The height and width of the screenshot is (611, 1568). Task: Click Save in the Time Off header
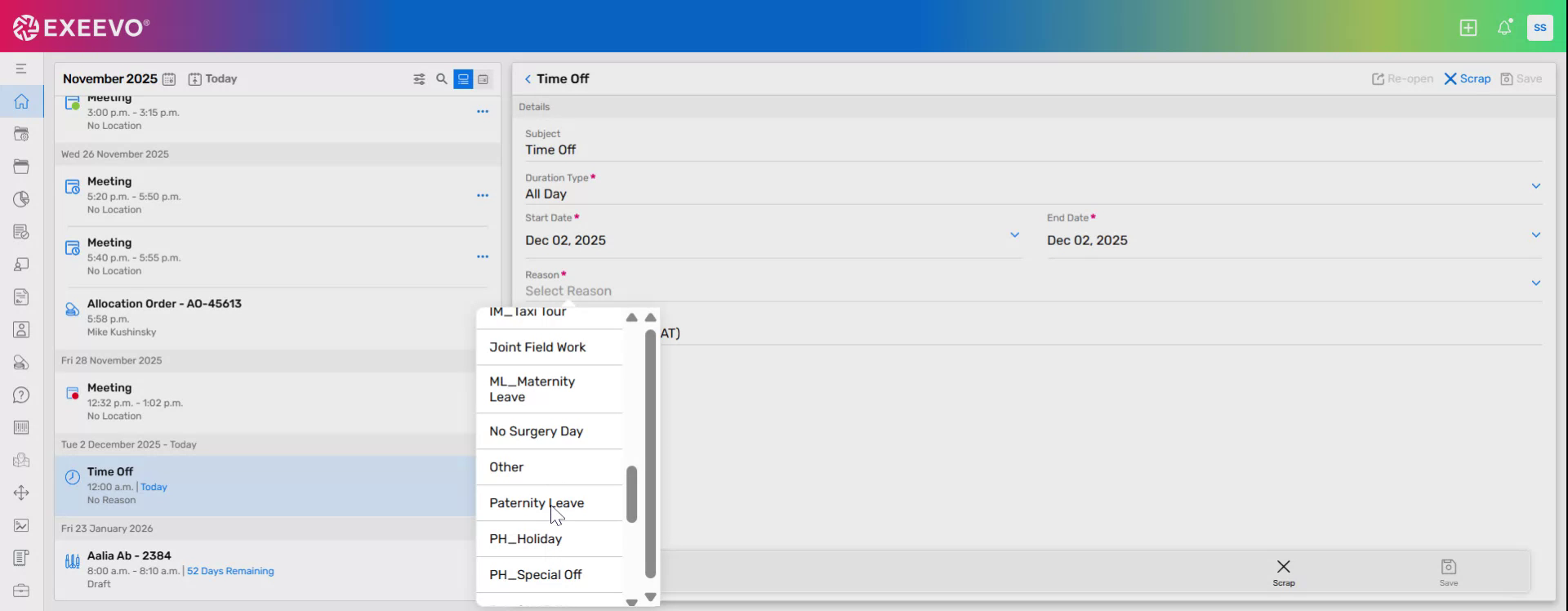pos(1521,79)
